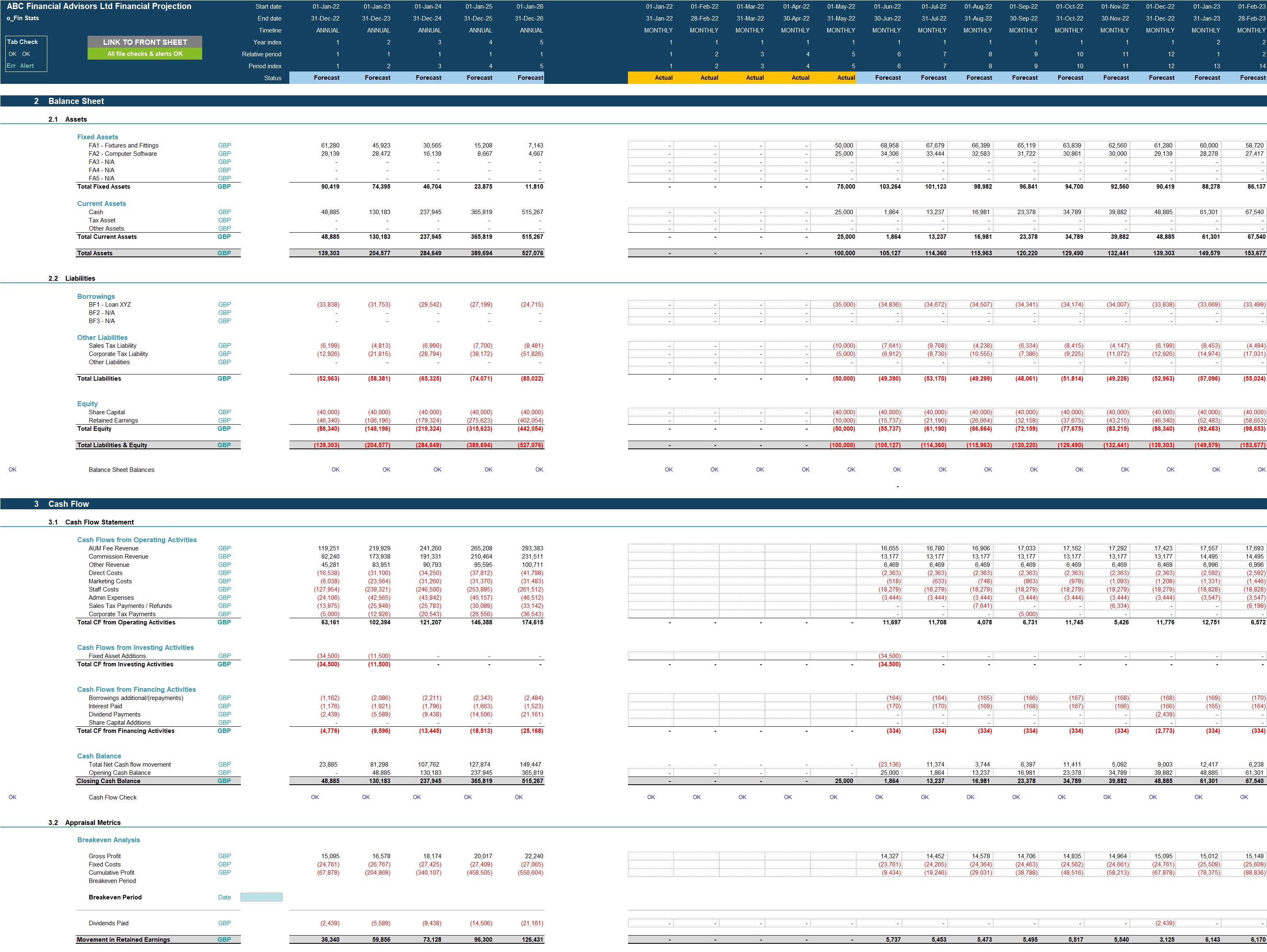Click the Breakeven Period date input cell
Screen dimensions: 1267x952
(x=261, y=897)
